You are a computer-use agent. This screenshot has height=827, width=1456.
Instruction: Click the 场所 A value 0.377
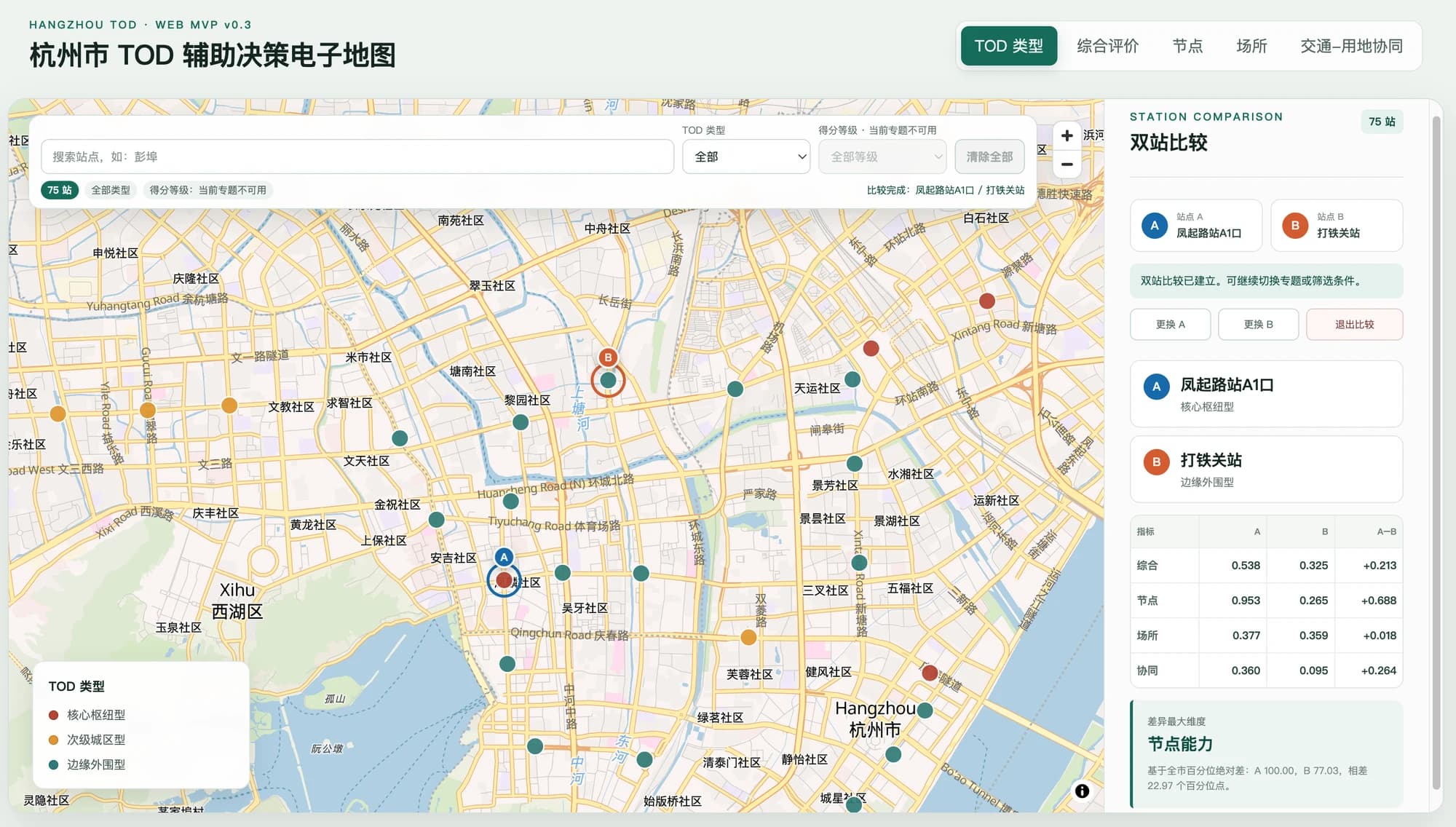click(x=1246, y=636)
